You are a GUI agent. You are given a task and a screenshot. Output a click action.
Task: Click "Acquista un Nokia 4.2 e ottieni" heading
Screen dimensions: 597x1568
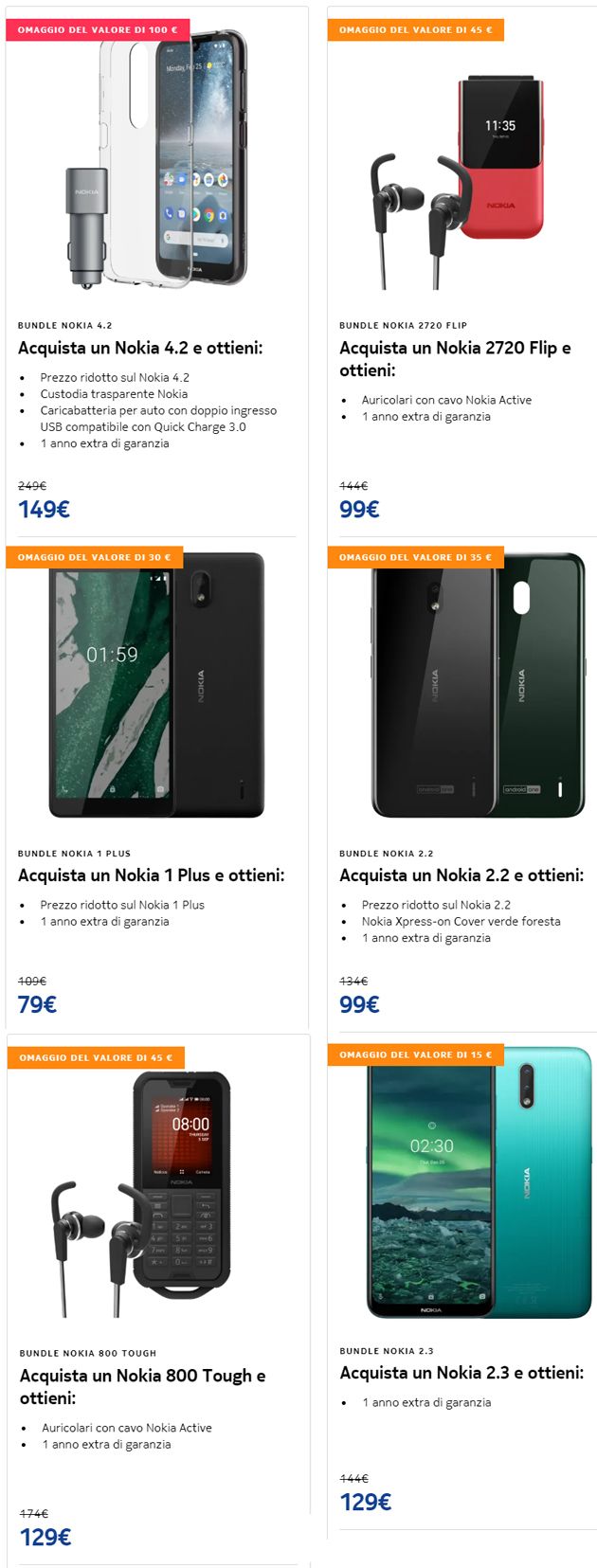coord(140,348)
